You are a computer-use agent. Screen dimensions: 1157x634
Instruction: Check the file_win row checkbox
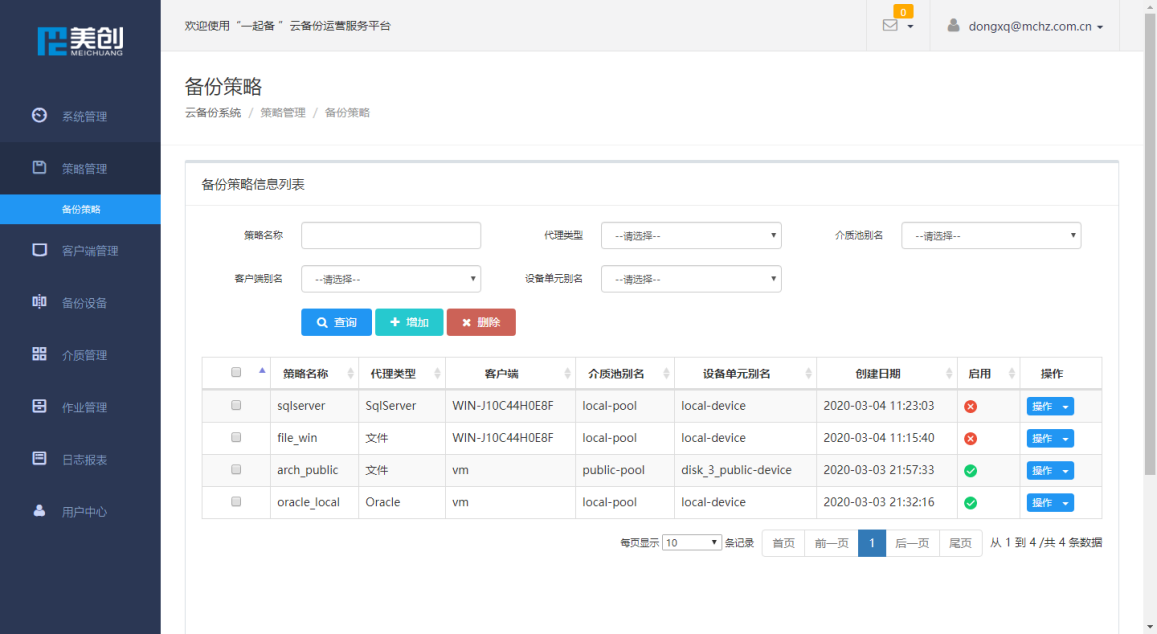(x=236, y=437)
